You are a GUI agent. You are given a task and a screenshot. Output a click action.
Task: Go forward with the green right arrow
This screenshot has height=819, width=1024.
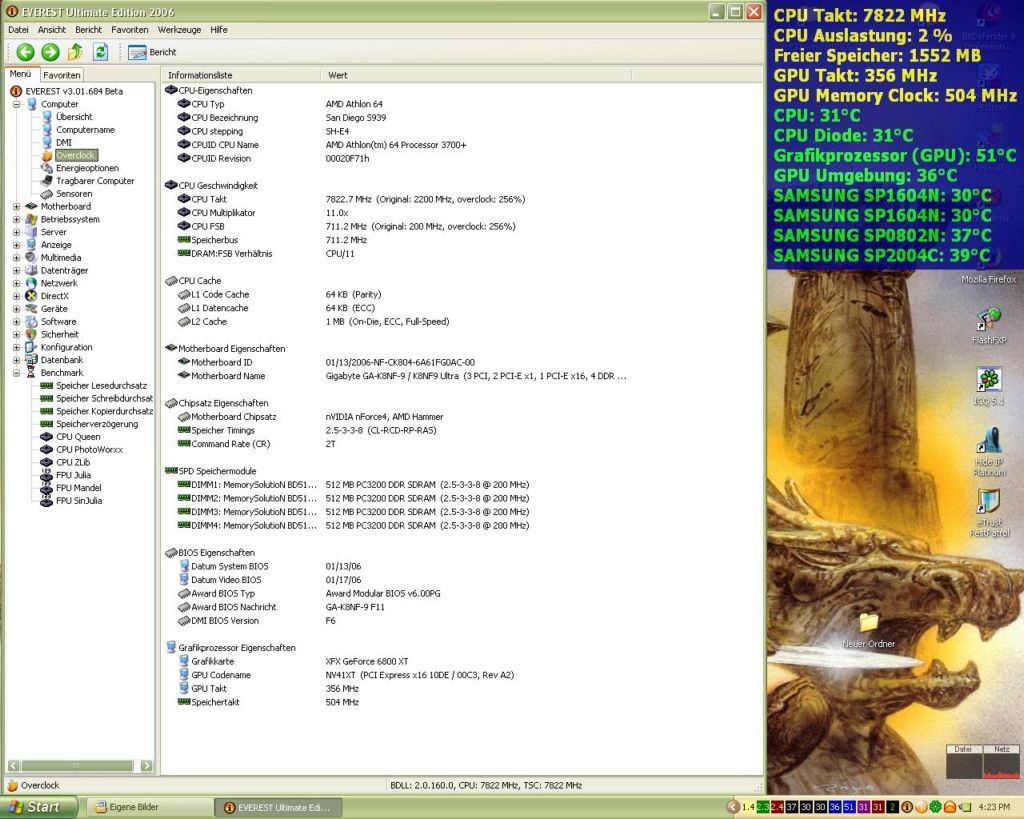(50, 52)
